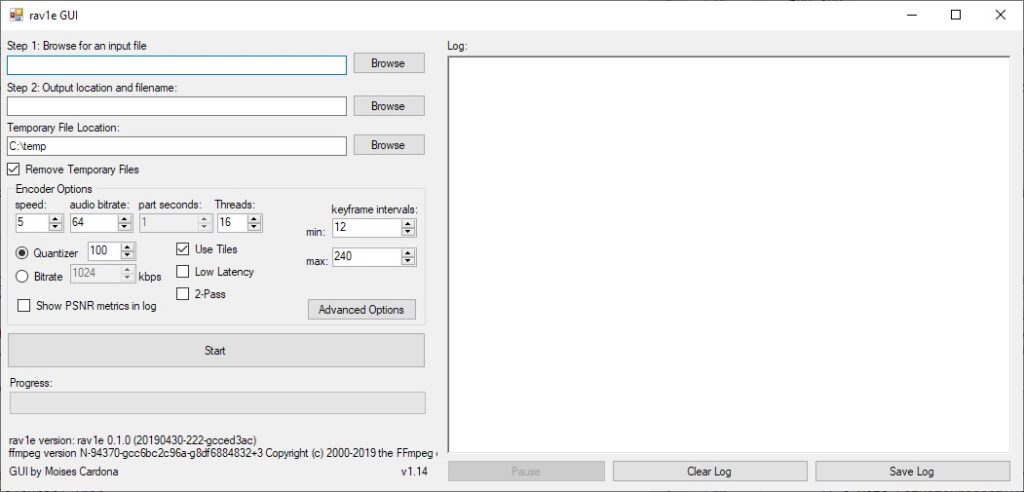Click the v1.14 version label
This screenshot has height=492, width=1024.
pos(414,471)
